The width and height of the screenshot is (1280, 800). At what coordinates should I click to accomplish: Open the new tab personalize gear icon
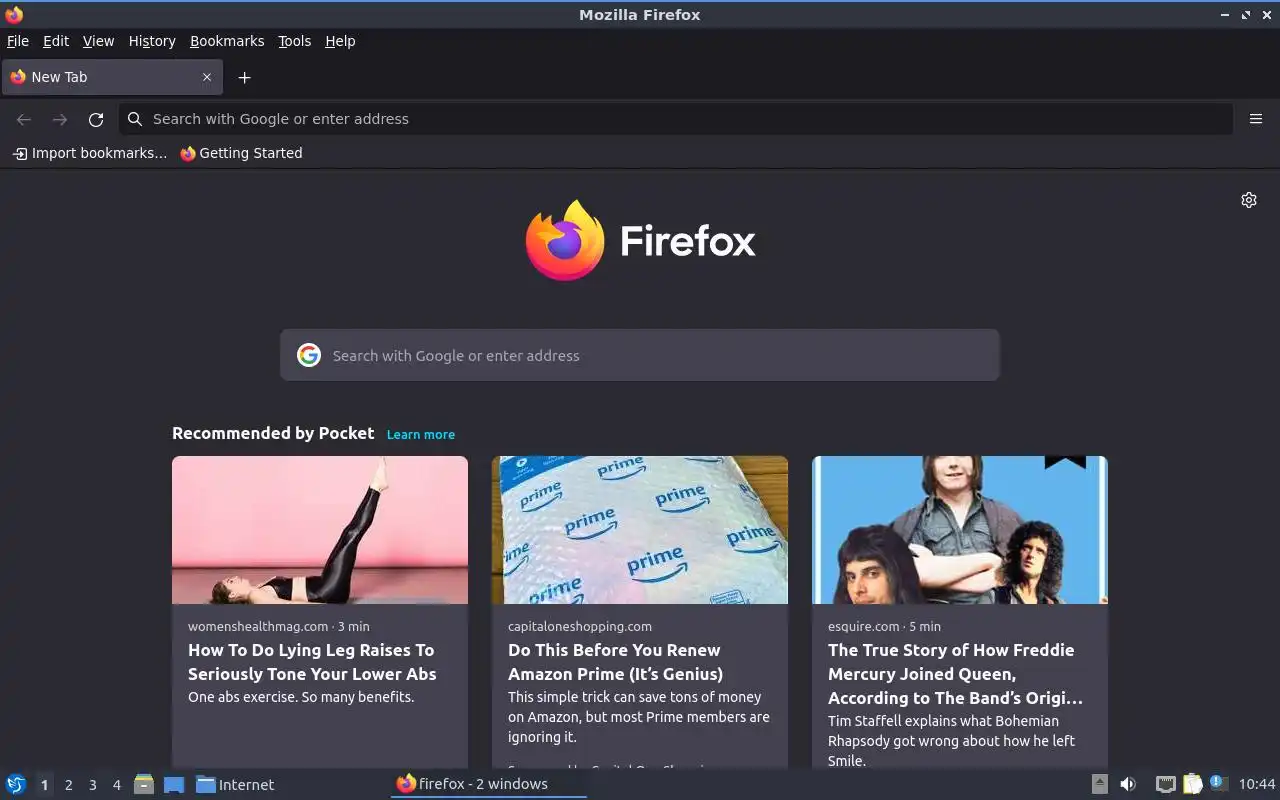point(1249,200)
